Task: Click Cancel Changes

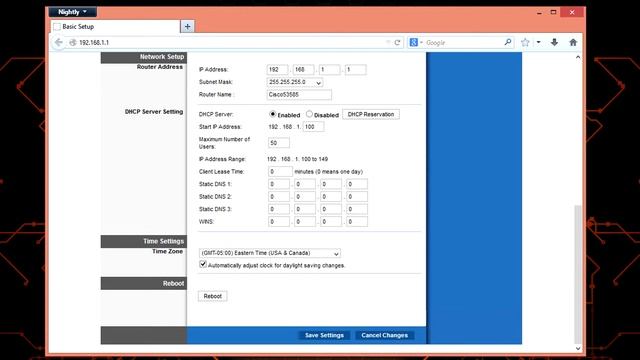Action: (x=384, y=335)
